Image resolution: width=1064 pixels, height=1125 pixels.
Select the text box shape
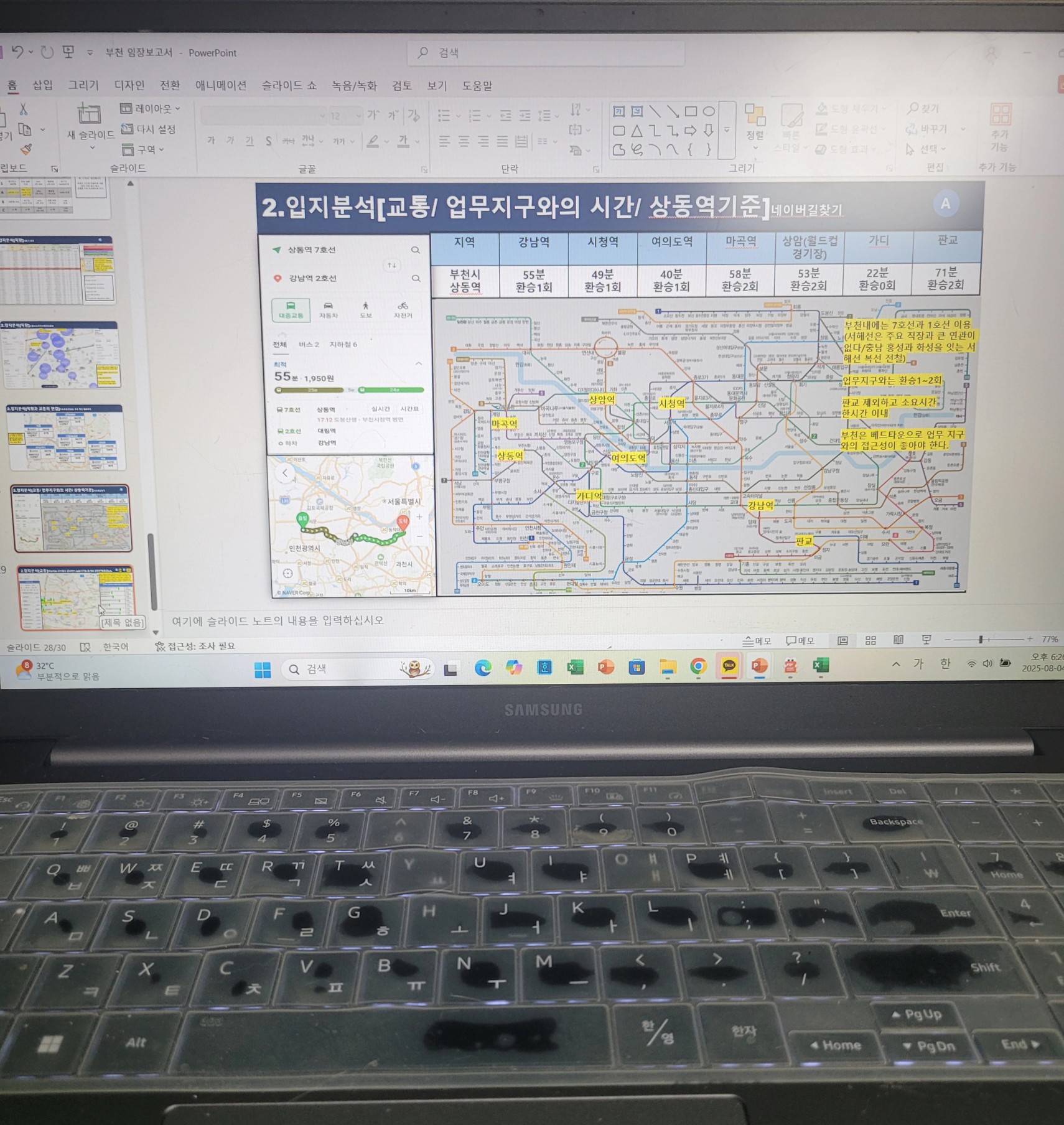(x=619, y=111)
